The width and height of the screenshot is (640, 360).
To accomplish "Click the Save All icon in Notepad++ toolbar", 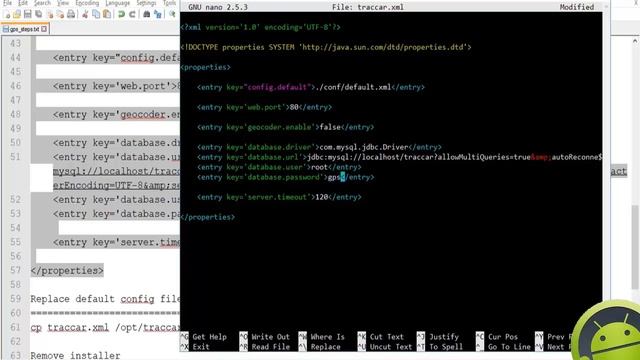I will 39,14.
